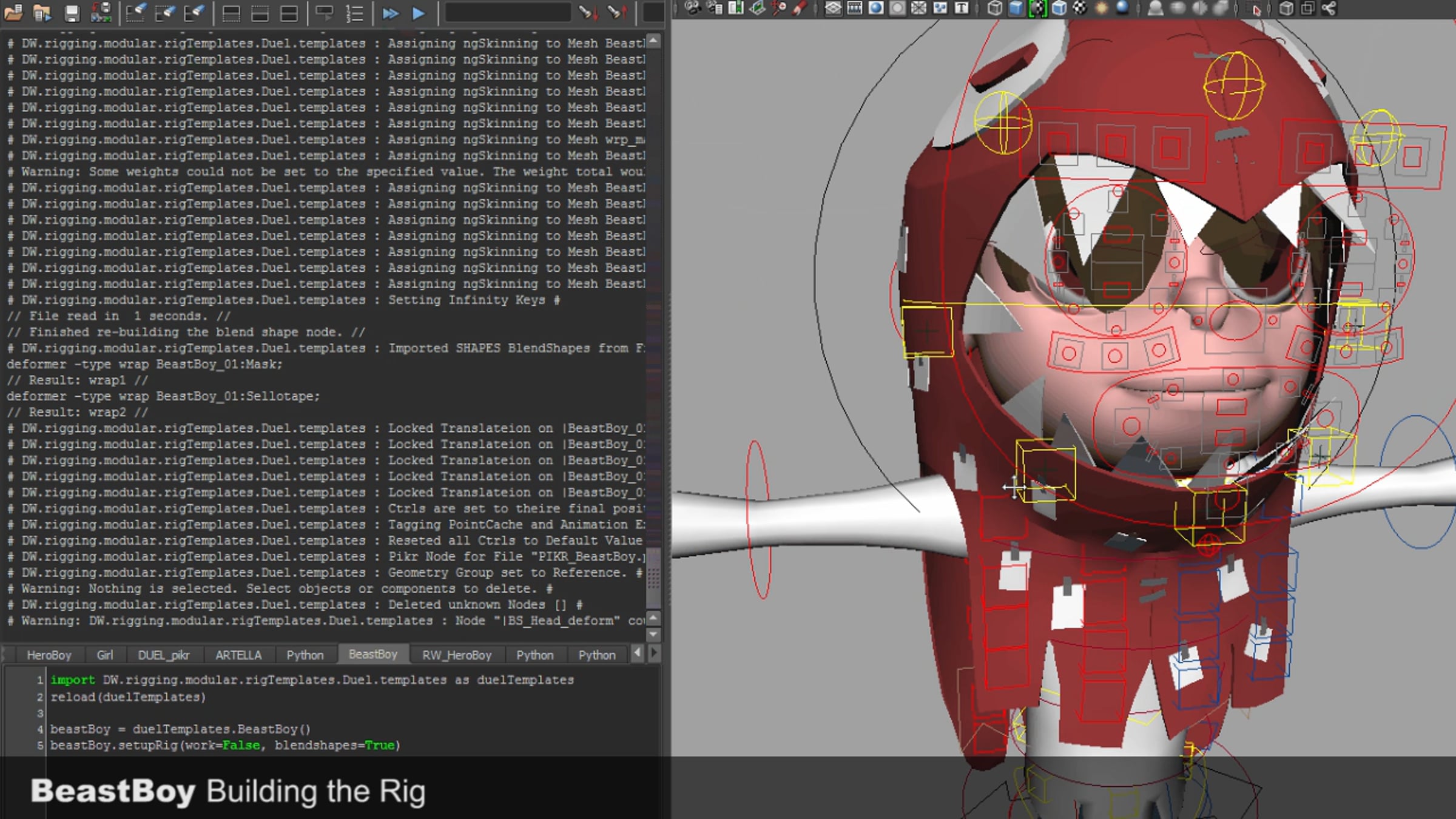
Task: Click the X-Ray Joints icon
Action: tap(1329, 8)
